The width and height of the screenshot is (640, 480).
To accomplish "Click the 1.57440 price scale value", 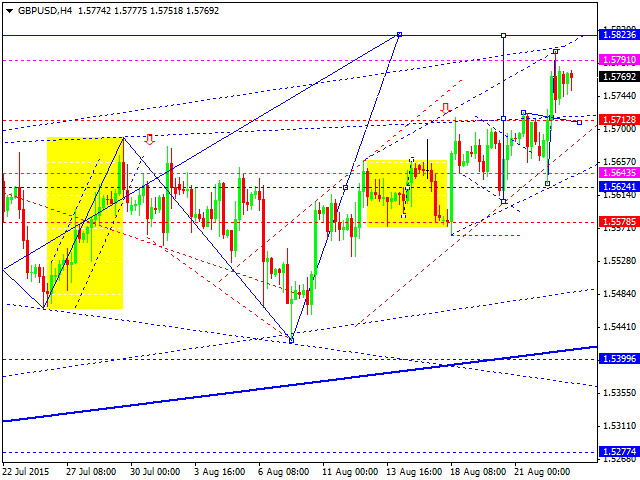I will [x=620, y=96].
